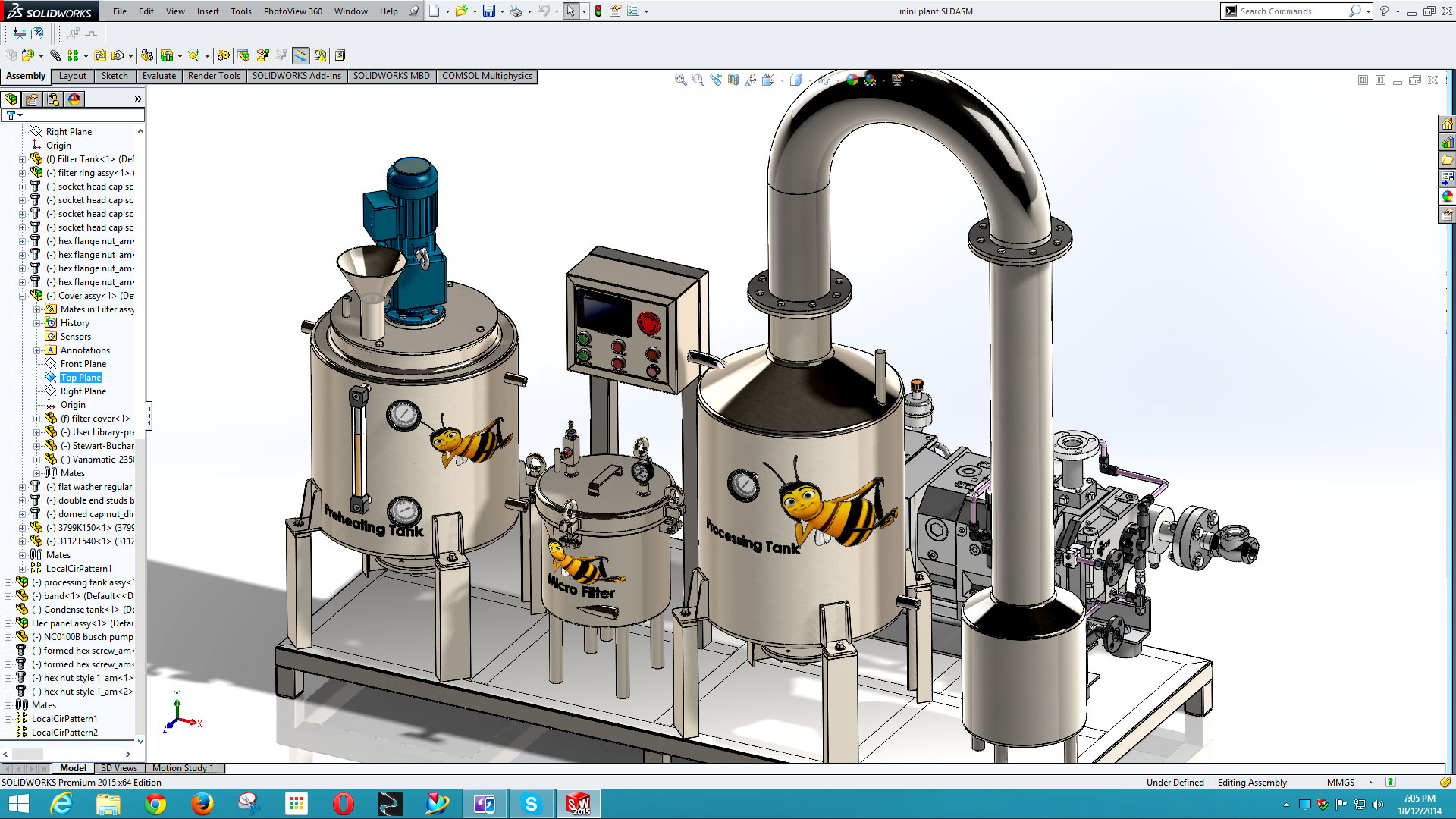Expand the processing tank assy node
Screen dimensions: 1456x819
pyautogui.click(x=8, y=582)
